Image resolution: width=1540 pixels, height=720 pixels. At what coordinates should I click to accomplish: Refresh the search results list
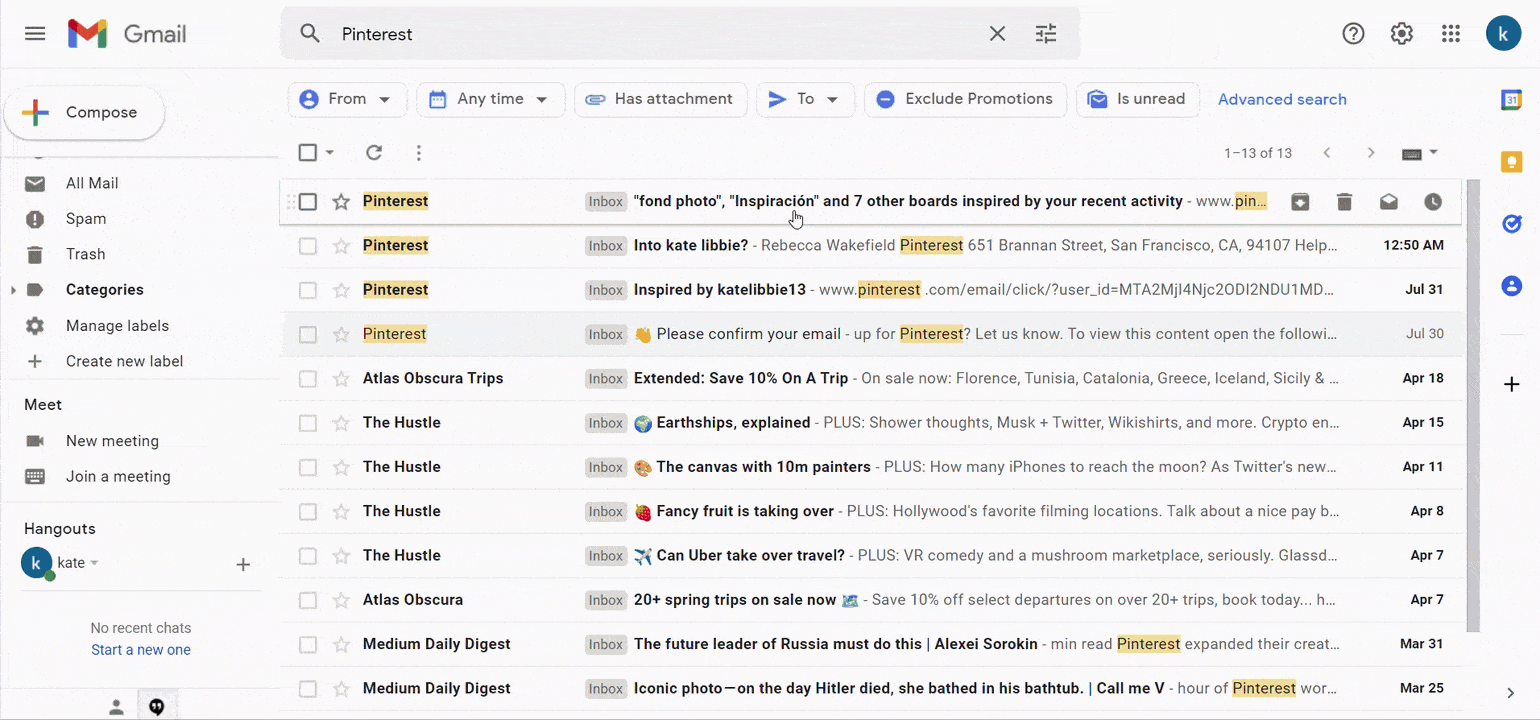(x=374, y=153)
